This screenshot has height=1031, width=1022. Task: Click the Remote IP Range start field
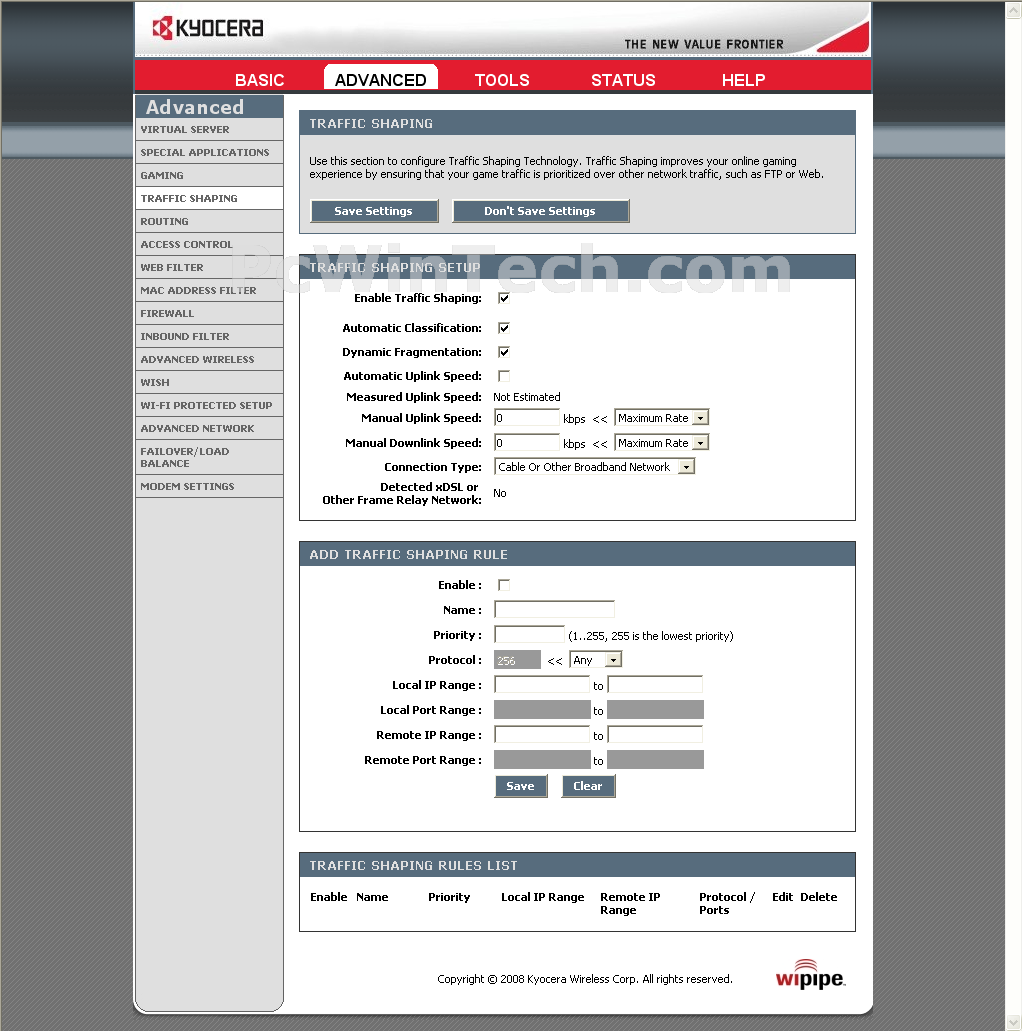(542, 735)
